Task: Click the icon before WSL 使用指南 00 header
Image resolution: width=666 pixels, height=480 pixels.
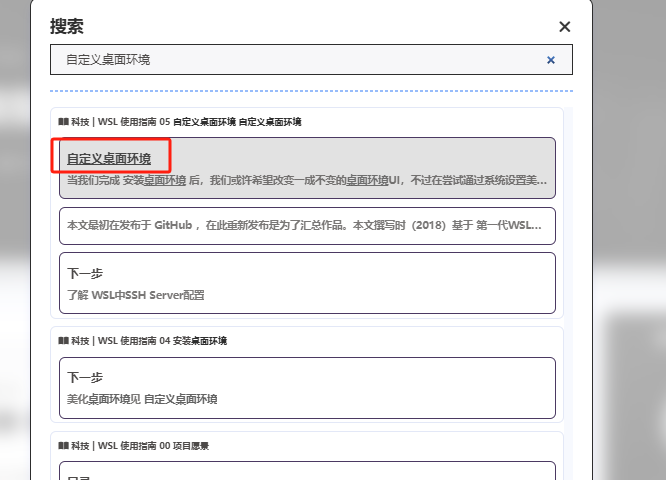Action: coord(63,445)
